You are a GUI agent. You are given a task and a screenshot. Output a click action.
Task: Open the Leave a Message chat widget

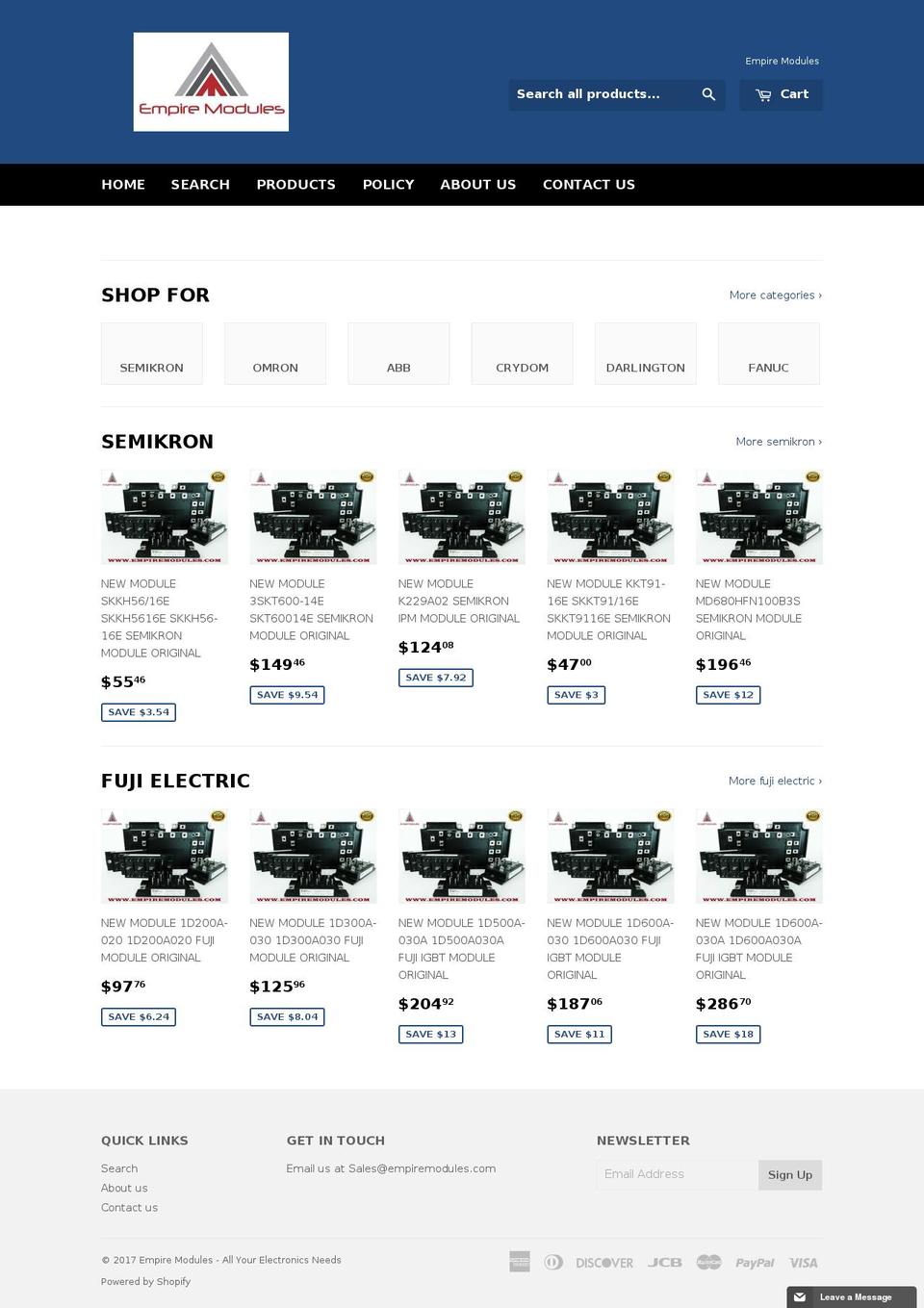pyautogui.click(x=851, y=1296)
